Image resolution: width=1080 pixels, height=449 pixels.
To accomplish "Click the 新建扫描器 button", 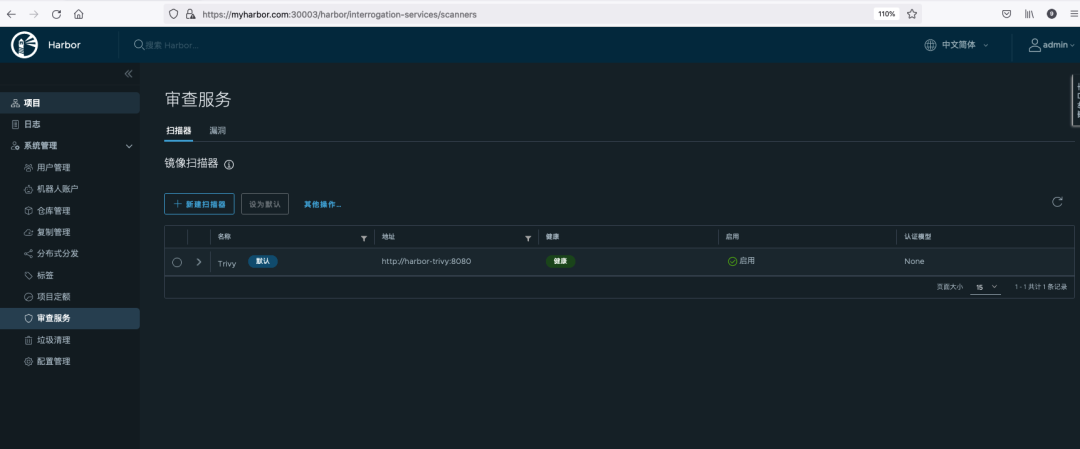I will coord(199,204).
